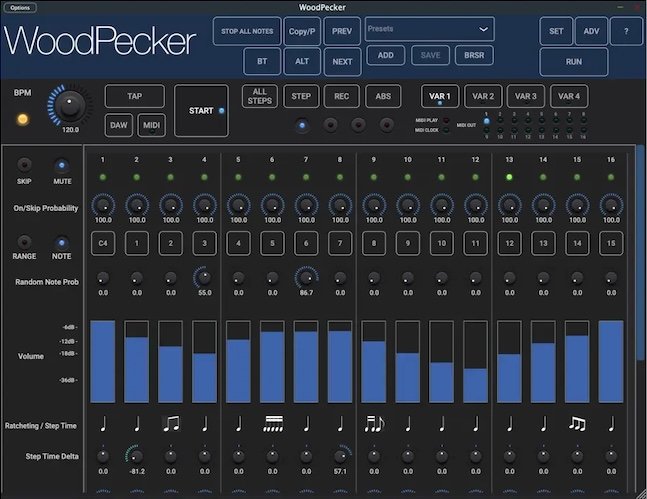Select the NOTE radio button
This screenshot has width=647, height=499.
pyautogui.click(x=62, y=242)
